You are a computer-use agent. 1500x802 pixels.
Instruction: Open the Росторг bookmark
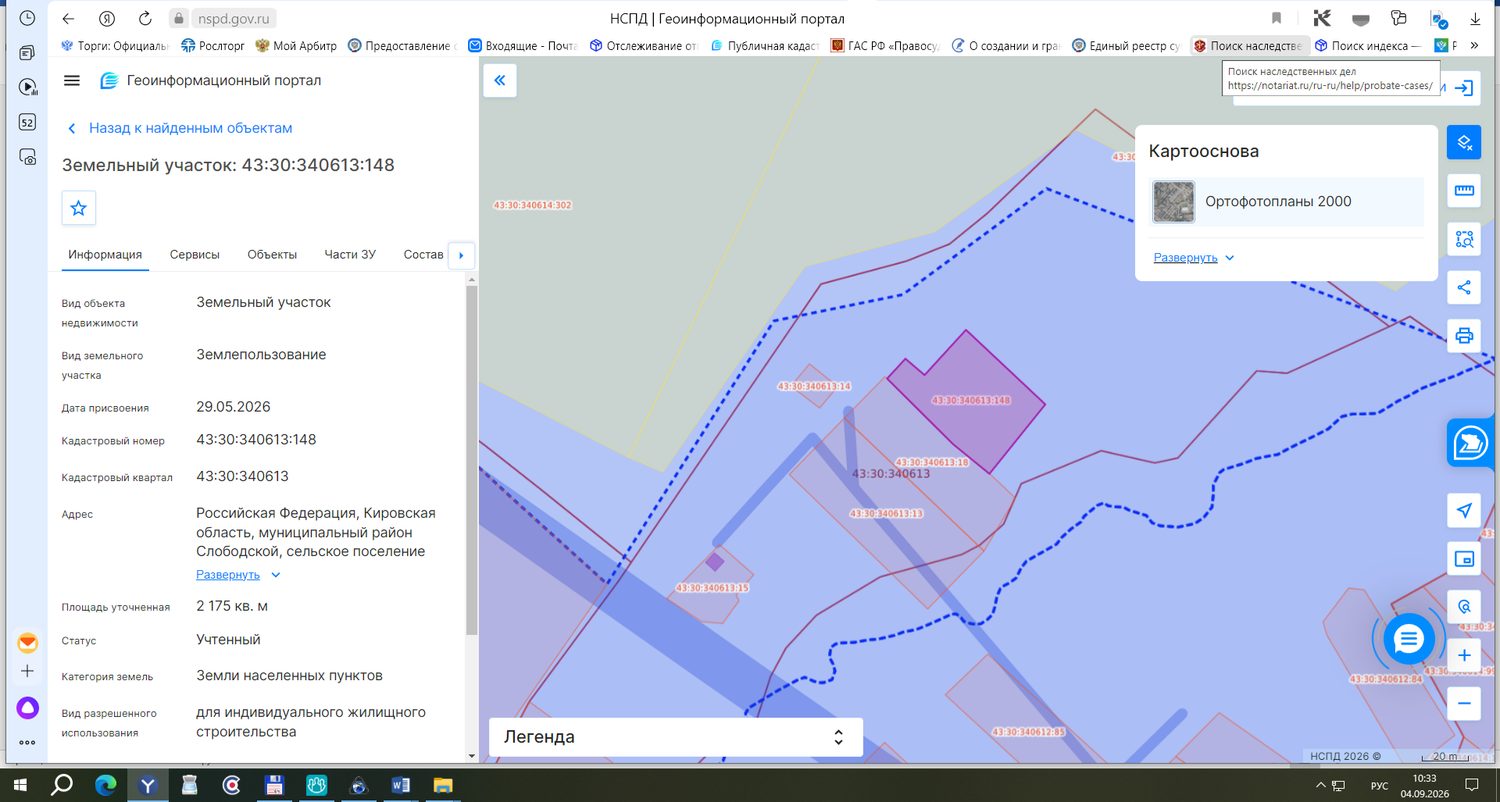(x=214, y=45)
